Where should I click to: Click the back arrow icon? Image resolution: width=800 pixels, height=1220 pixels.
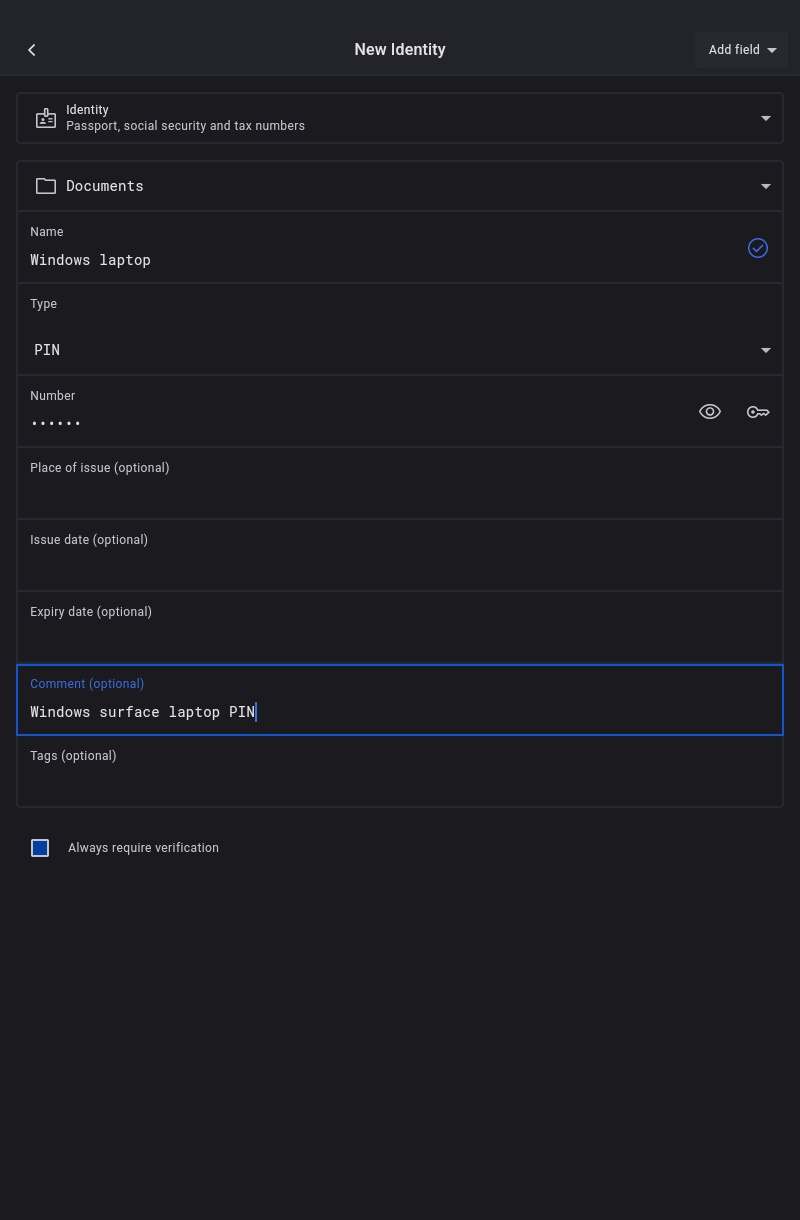click(32, 50)
